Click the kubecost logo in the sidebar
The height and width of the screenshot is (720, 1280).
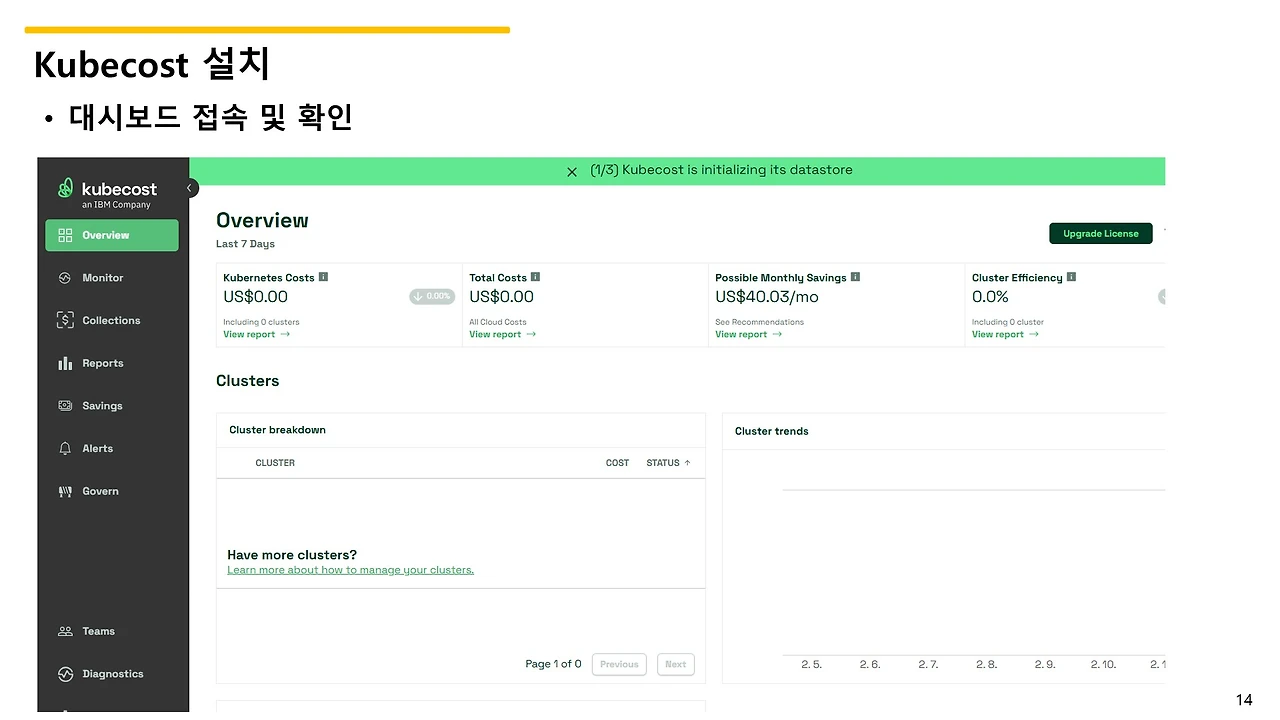pyautogui.click(x=107, y=192)
